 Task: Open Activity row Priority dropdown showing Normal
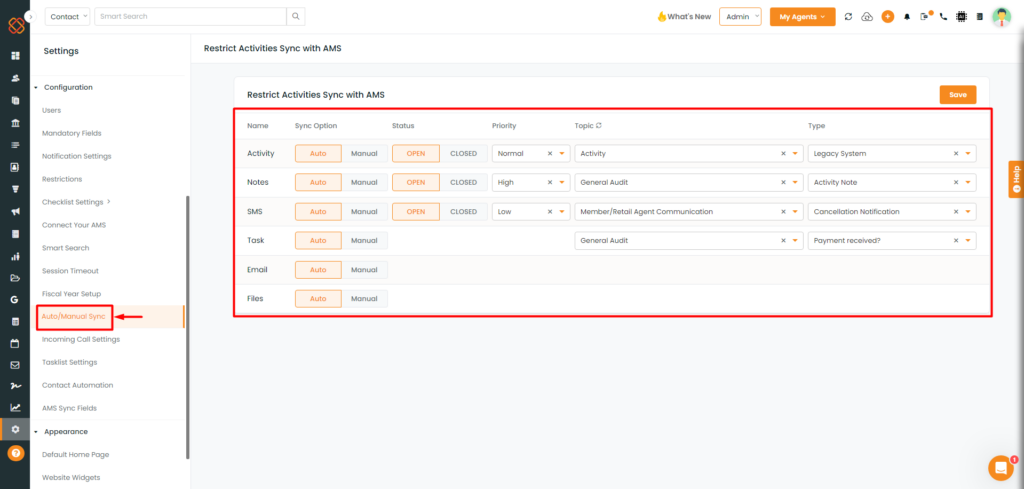(531, 153)
